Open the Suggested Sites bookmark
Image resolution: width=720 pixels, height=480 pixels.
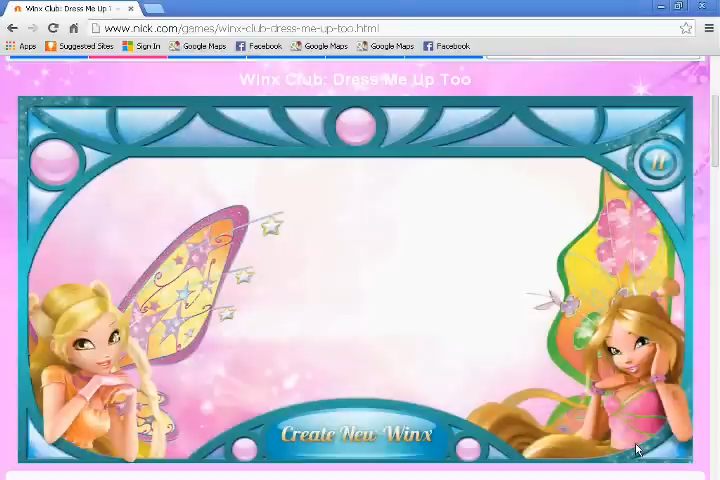79,46
